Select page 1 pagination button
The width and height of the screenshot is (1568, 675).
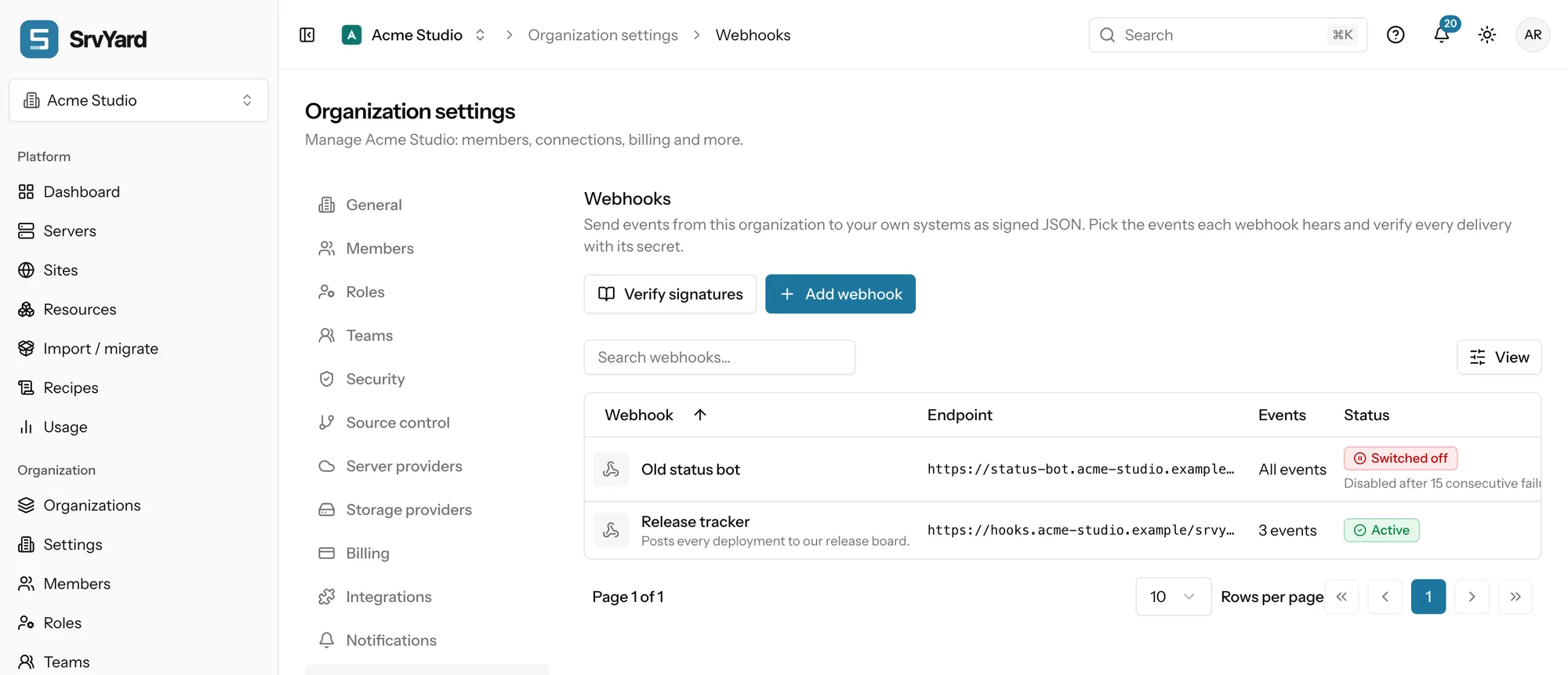point(1428,597)
